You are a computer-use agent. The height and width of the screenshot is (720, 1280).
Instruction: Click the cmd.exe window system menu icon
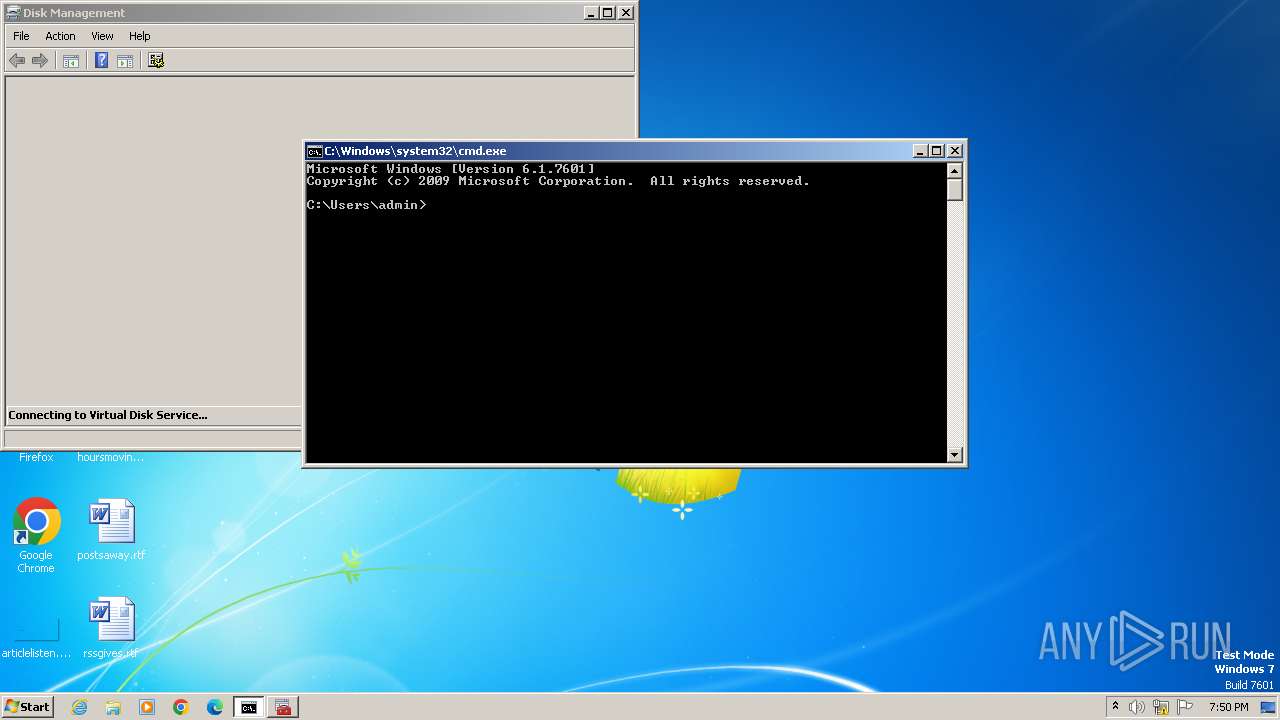tap(315, 151)
